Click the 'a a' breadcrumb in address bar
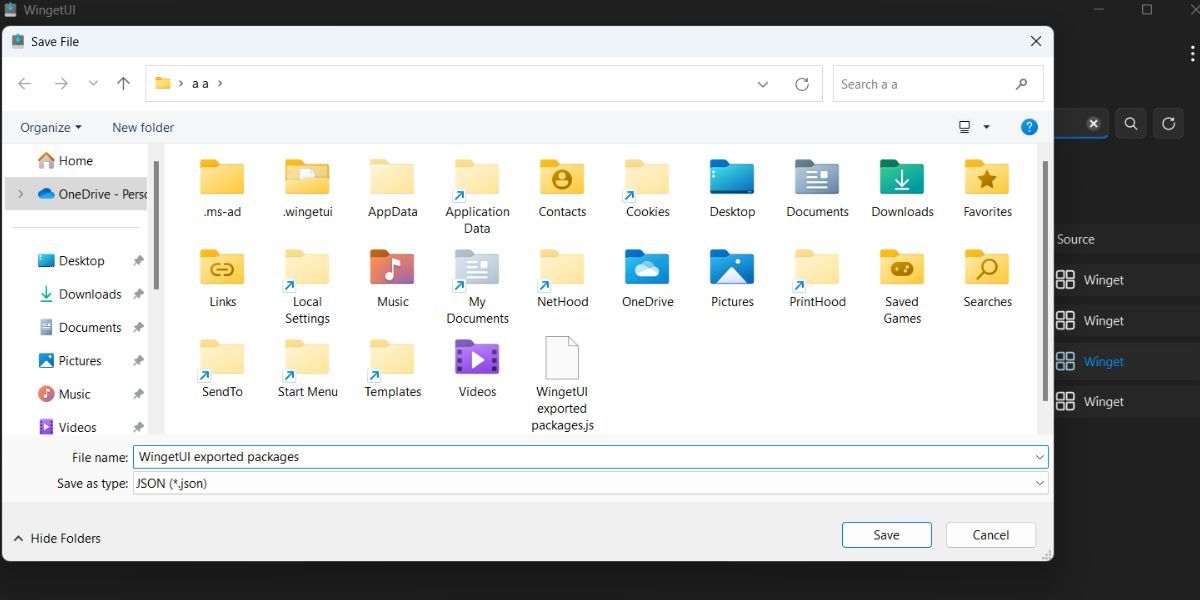Viewport: 1200px width, 600px height. (200, 84)
